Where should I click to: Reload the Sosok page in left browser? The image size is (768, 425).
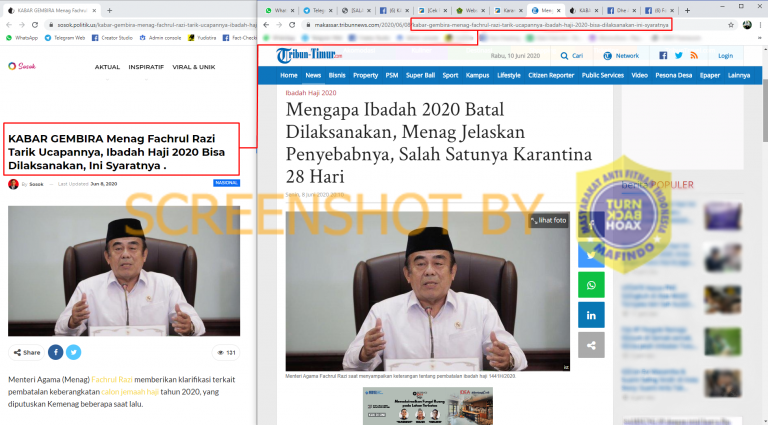click(35, 24)
